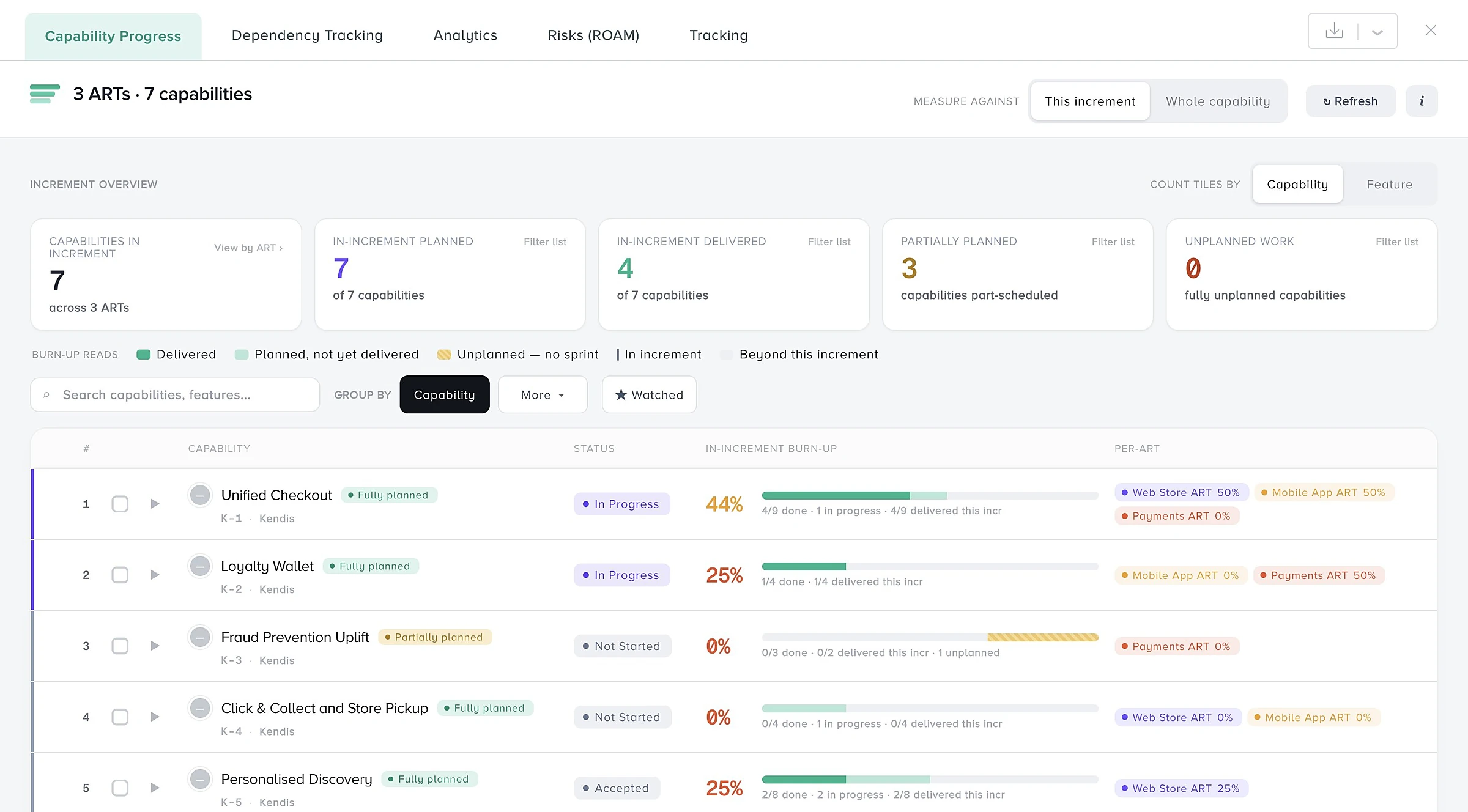1468x812 pixels.
Task: Click the search magnifier icon
Action: (x=46, y=395)
